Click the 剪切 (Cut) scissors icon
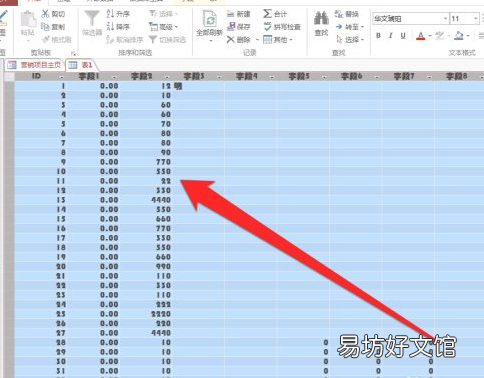 (x=45, y=14)
